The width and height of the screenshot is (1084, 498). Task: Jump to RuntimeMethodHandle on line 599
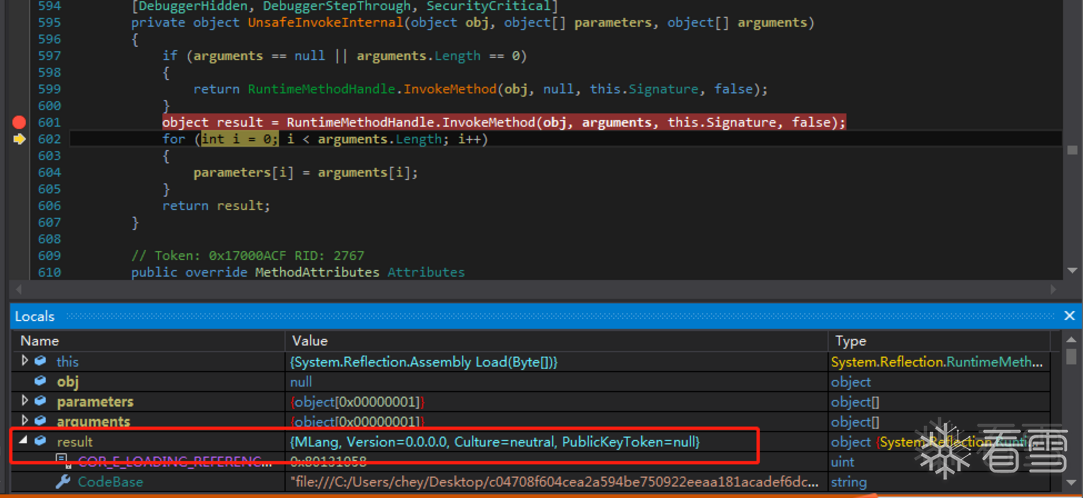tap(322, 89)
